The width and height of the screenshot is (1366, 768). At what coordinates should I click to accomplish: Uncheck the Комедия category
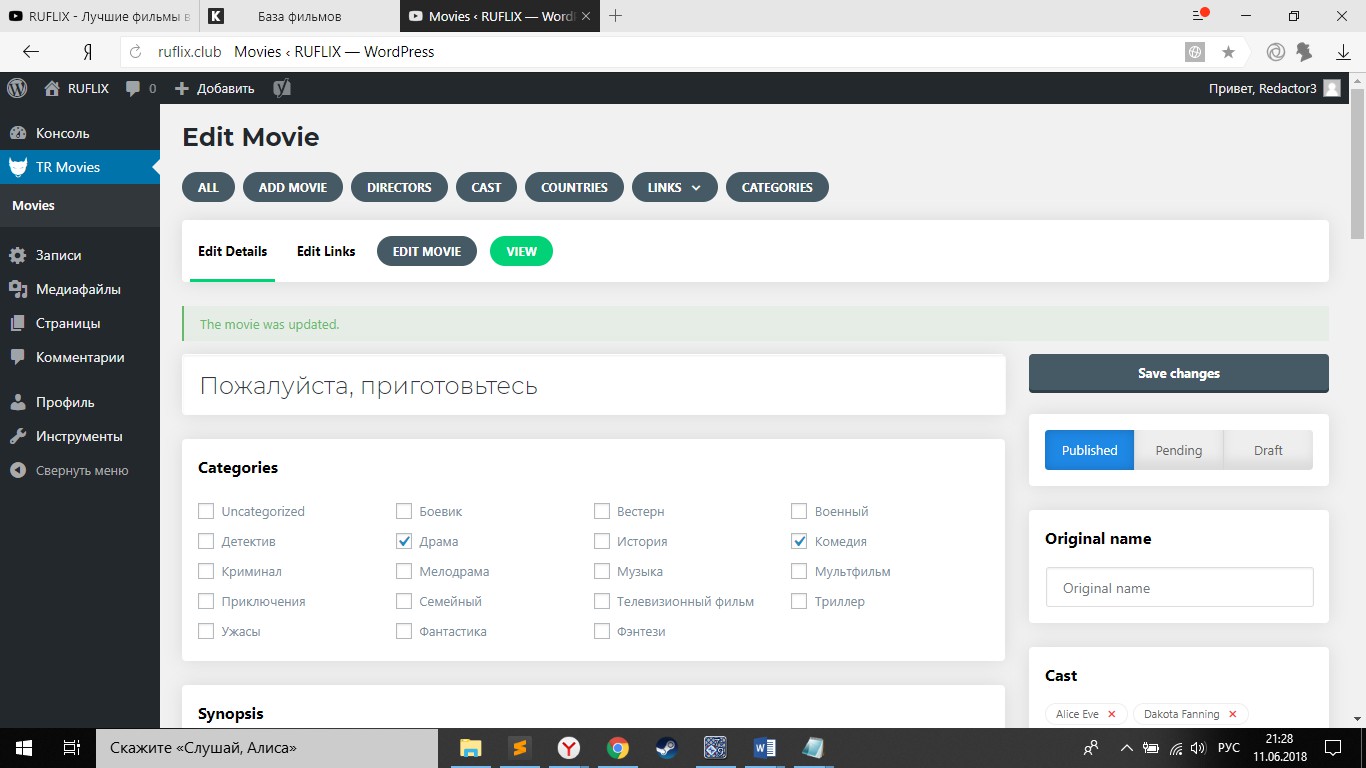(799, 541)
